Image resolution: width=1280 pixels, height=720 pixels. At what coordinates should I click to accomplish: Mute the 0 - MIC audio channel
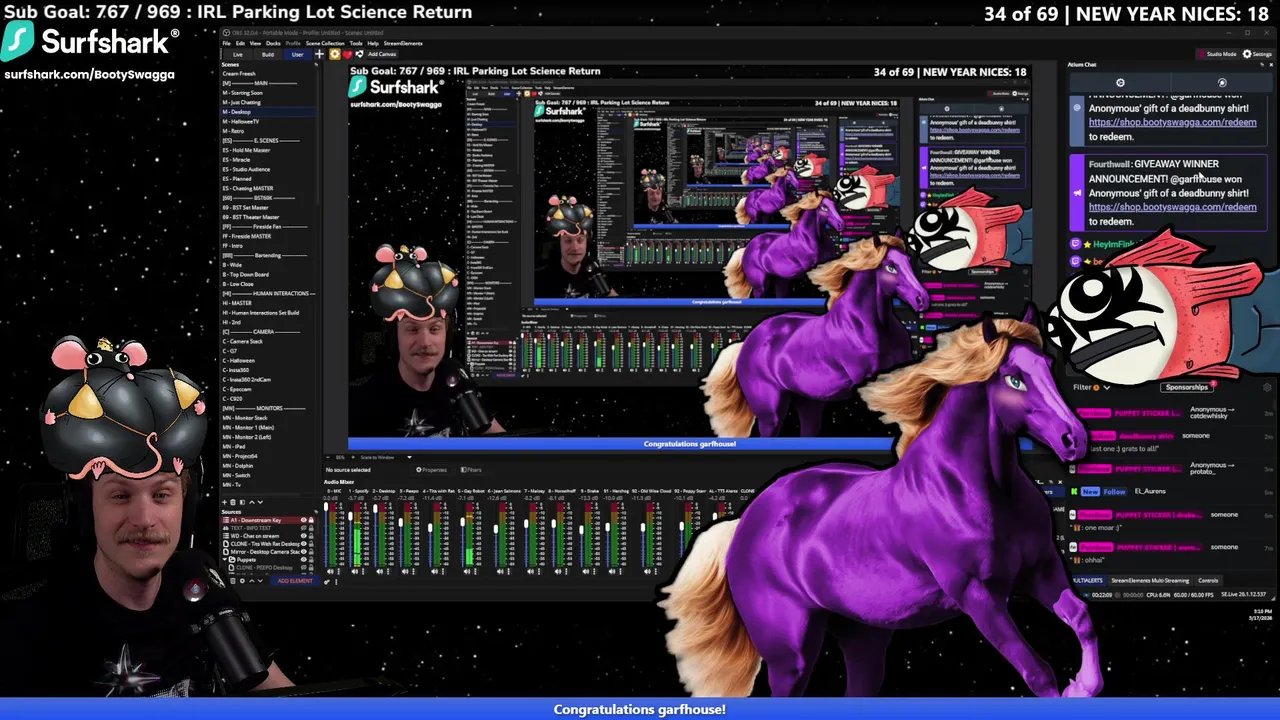[330, 572]
